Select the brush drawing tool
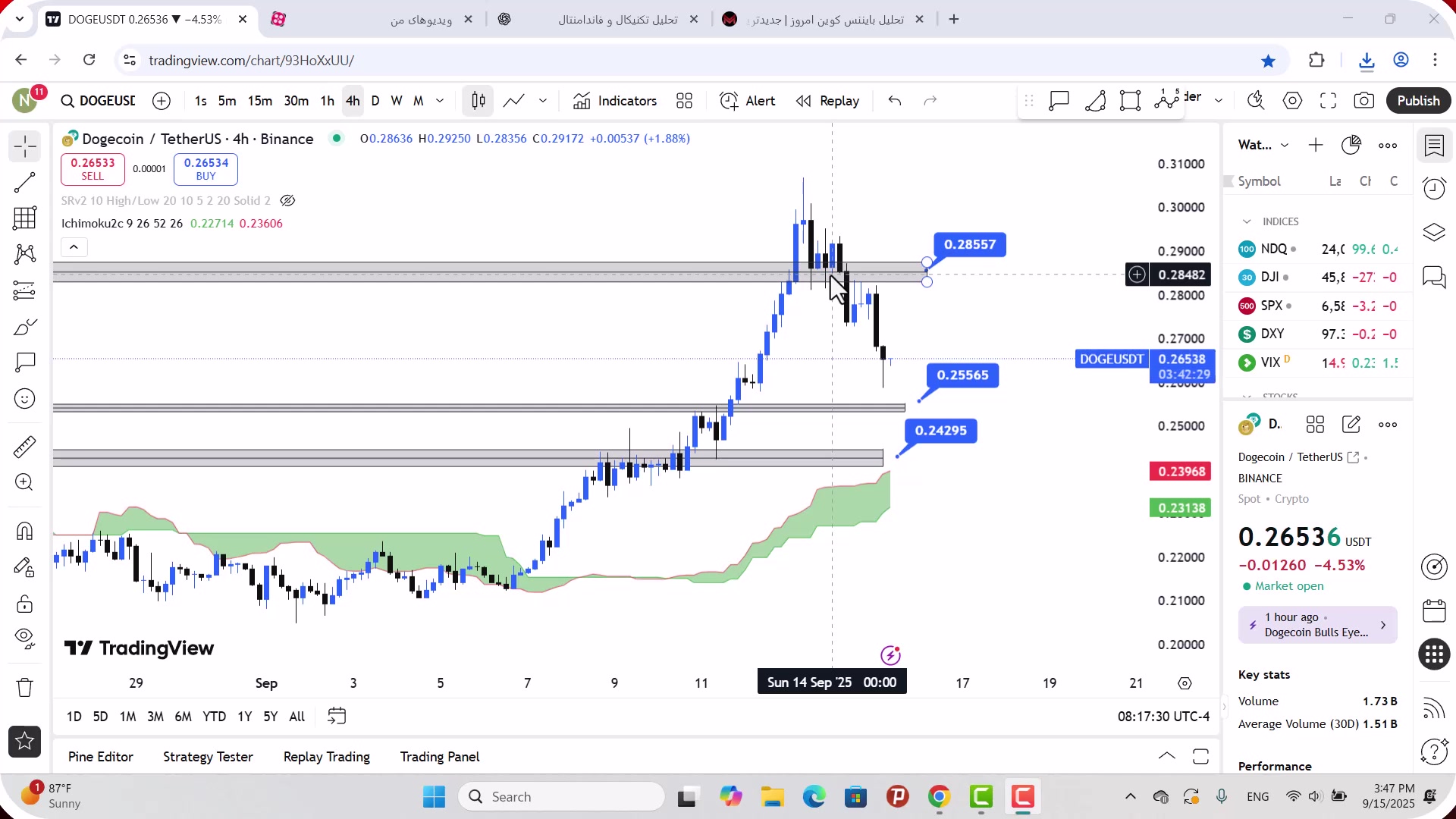Image resolution: width=1456 pixels, height=819 pixels. coord(25,327)
